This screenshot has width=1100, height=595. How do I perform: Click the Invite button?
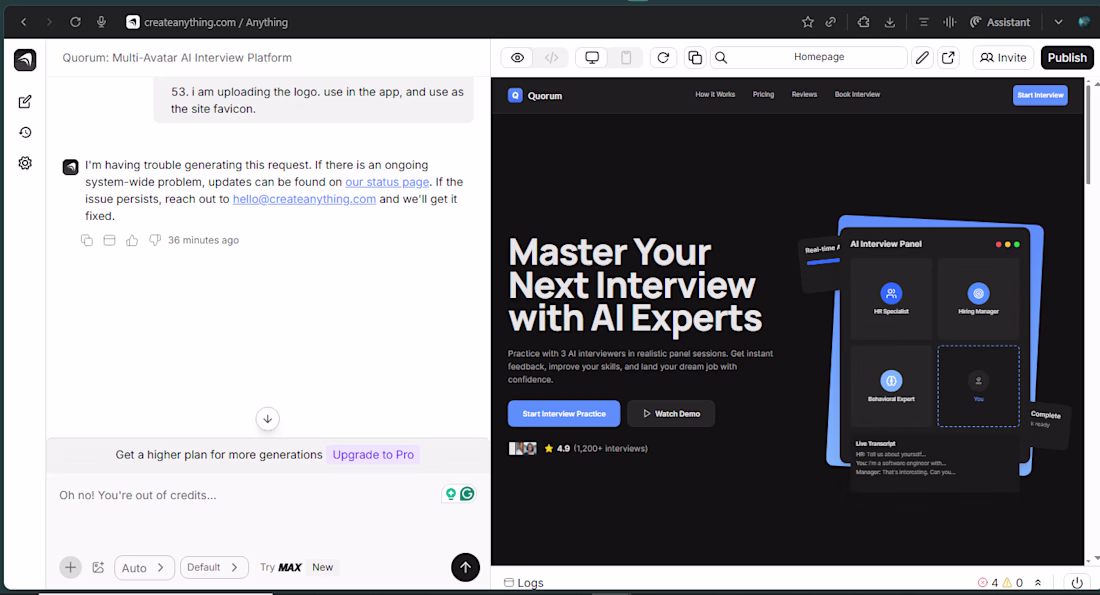pos(1003,58)
